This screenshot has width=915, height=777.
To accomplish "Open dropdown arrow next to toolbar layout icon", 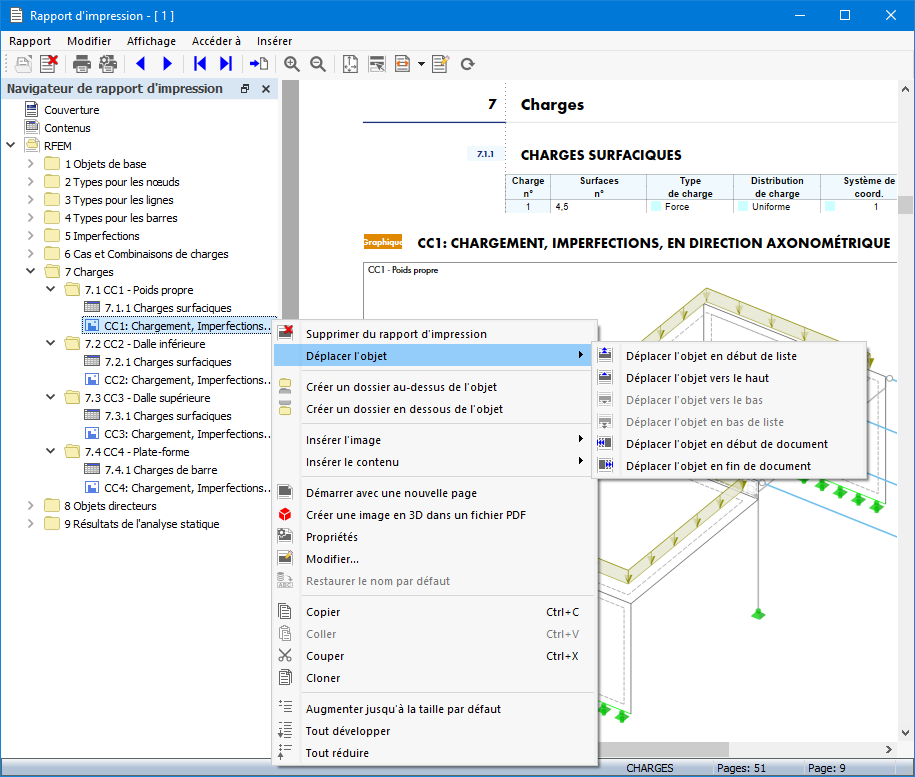I will (x=421, y=64).
